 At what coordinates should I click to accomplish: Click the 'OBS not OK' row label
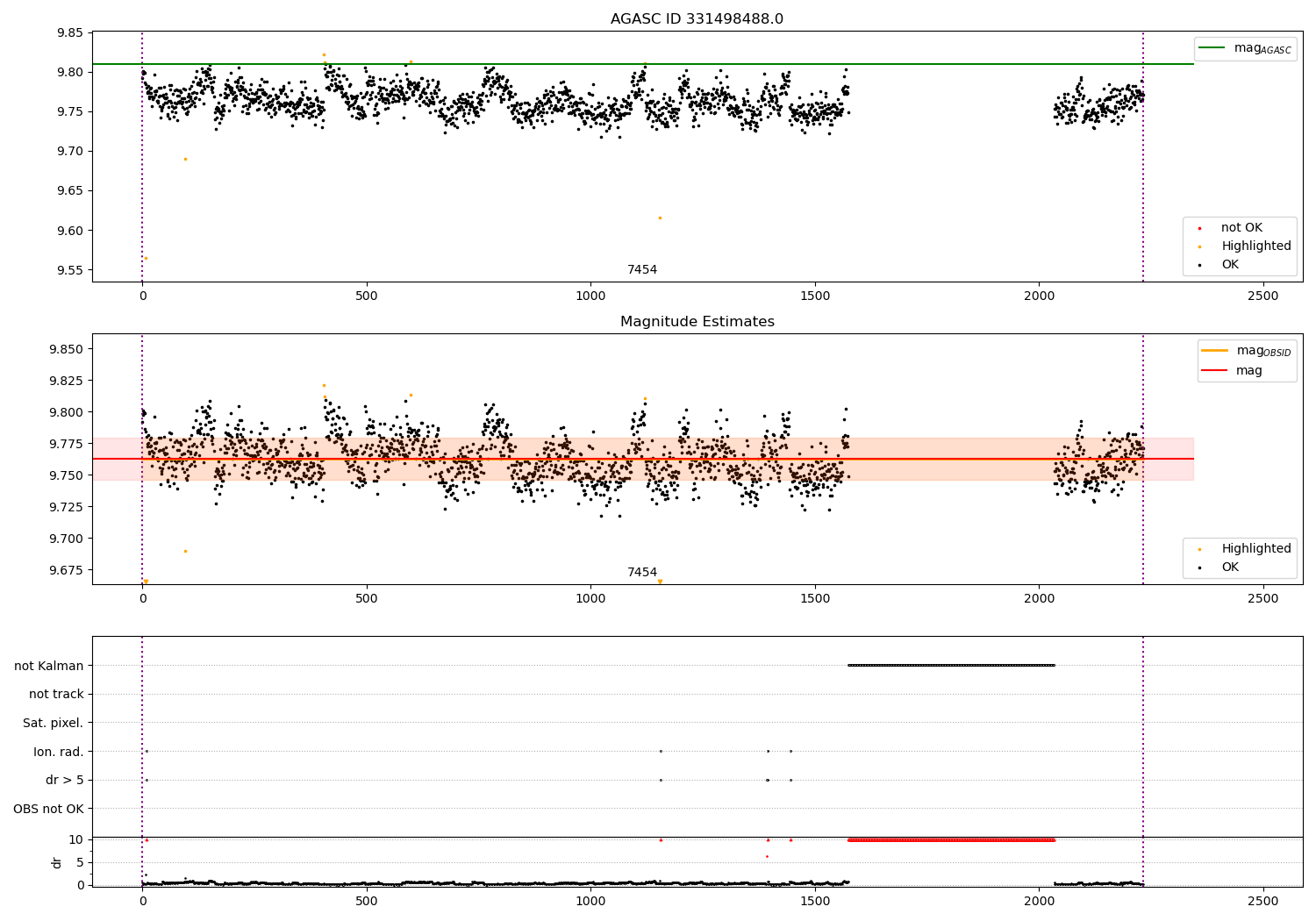point(49,810)
